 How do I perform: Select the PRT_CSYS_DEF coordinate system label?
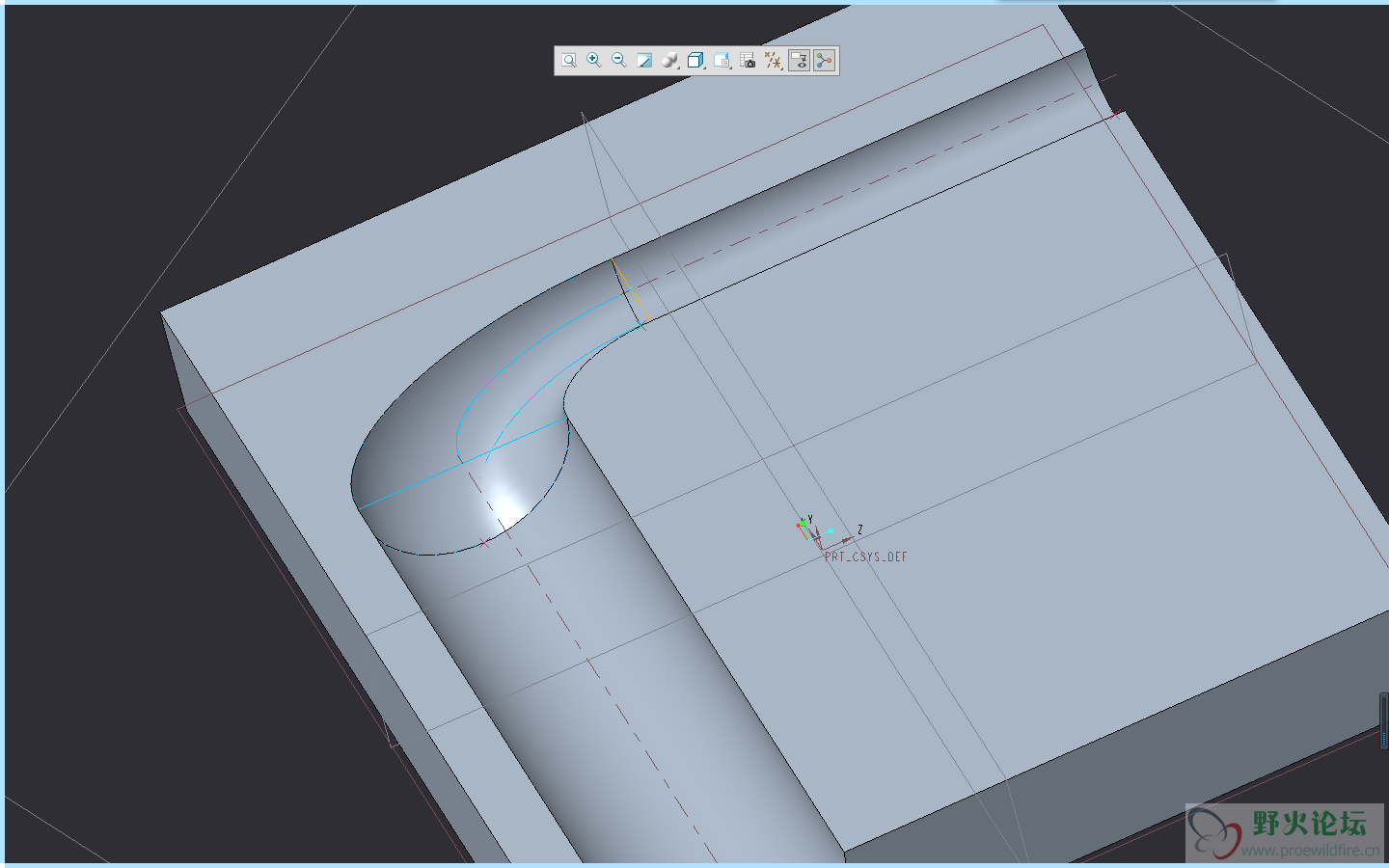[865, 556]
